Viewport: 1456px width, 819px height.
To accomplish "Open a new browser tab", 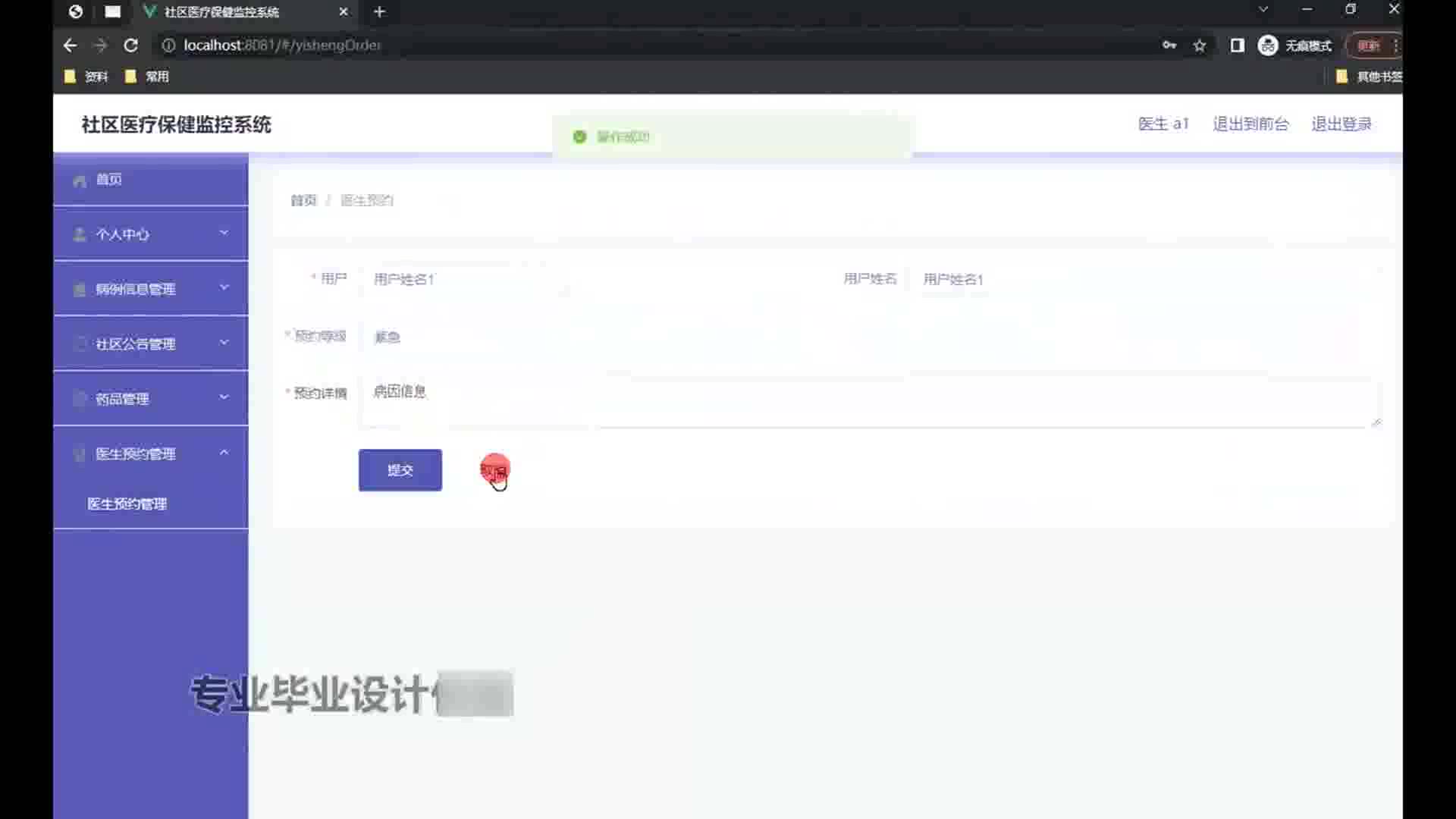I will click(380, 11).
